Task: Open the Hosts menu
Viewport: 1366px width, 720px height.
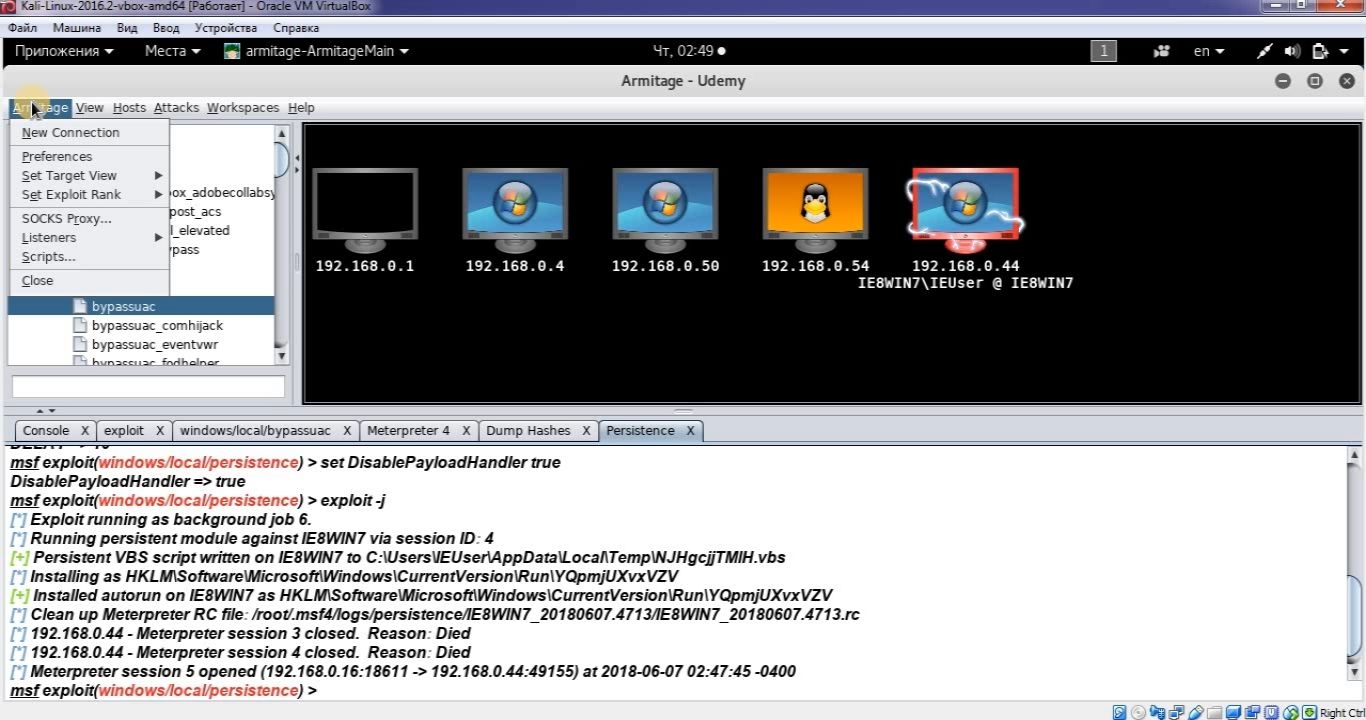Action: point(129,108)
